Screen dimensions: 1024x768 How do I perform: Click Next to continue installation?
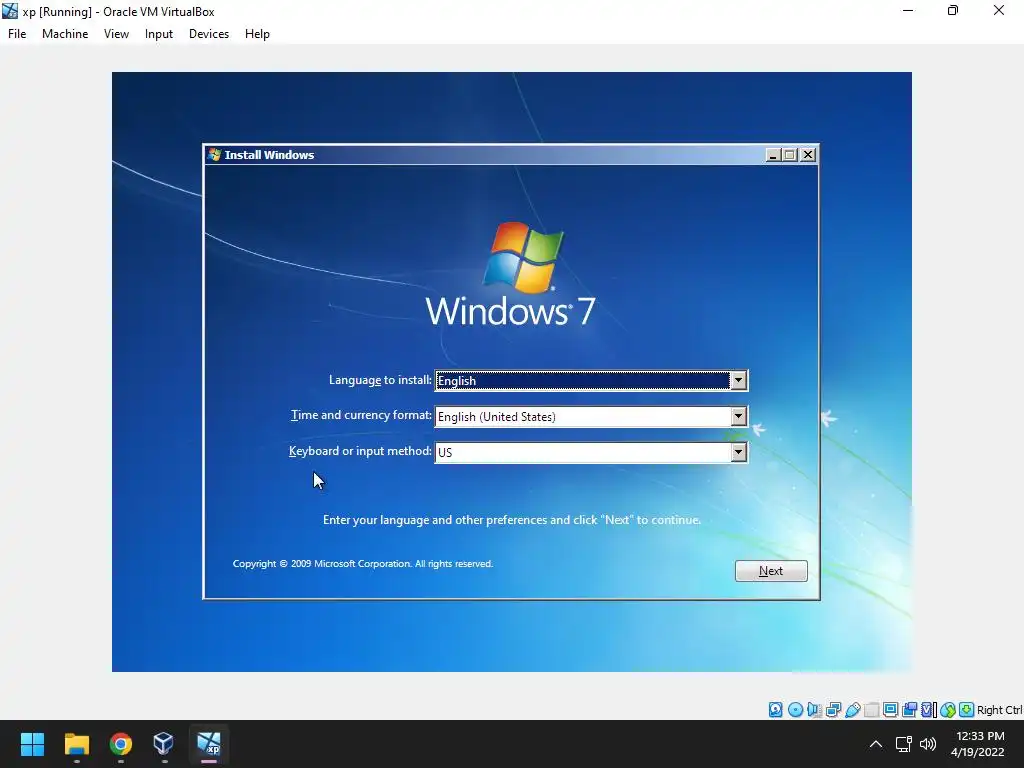click(x=771, y=571)
